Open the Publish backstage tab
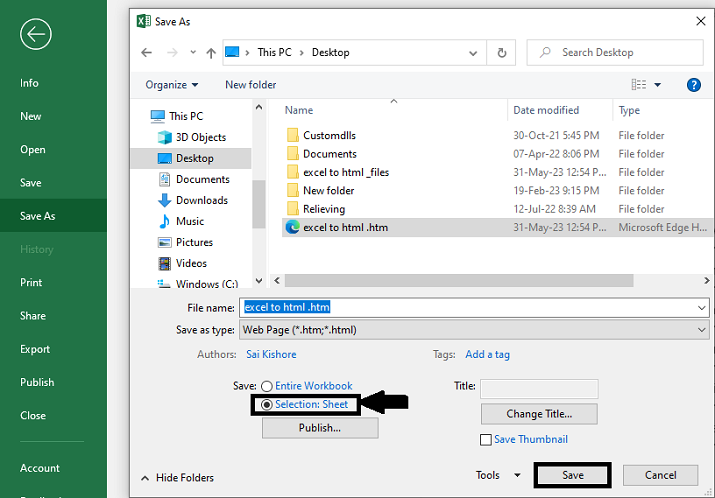The image size is (715, 498). point(37,383)
